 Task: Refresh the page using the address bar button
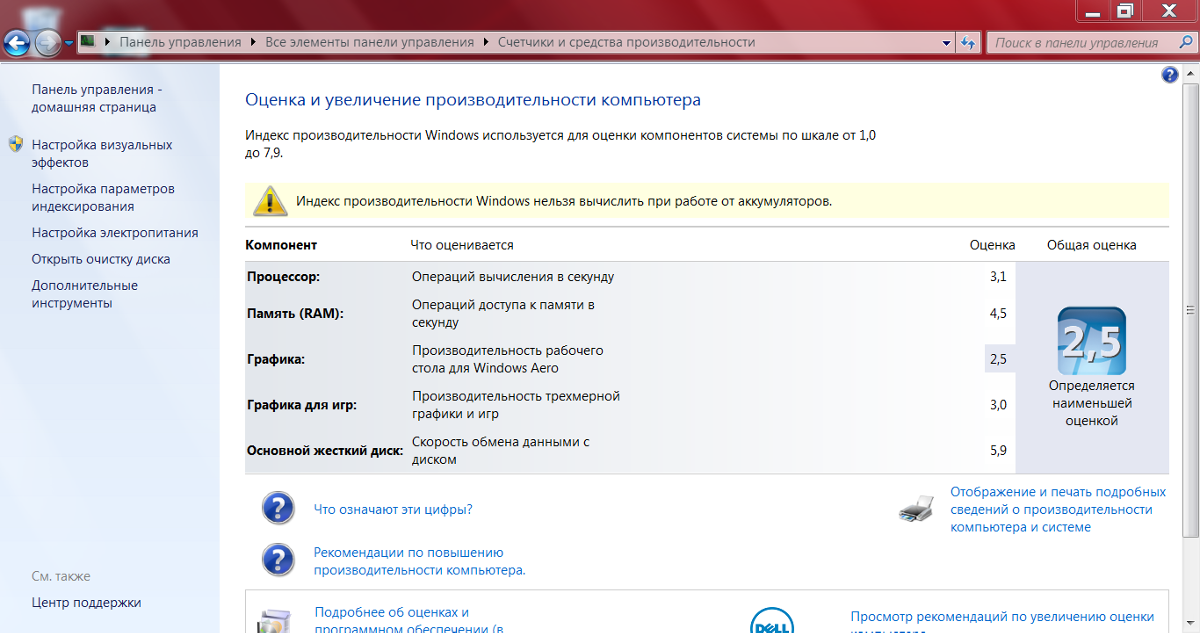(x=968, y=43)
